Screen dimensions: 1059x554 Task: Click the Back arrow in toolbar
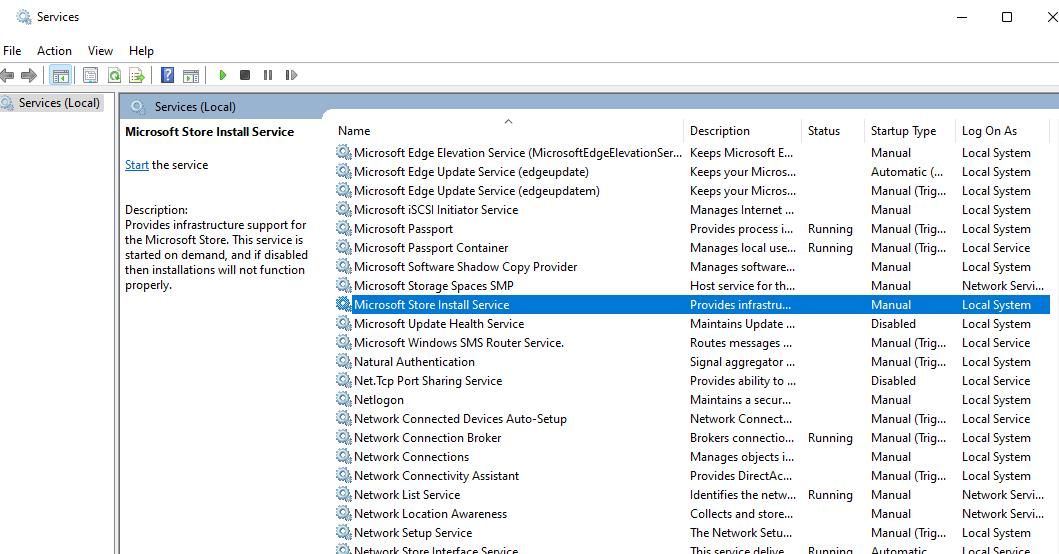(7, 75)
